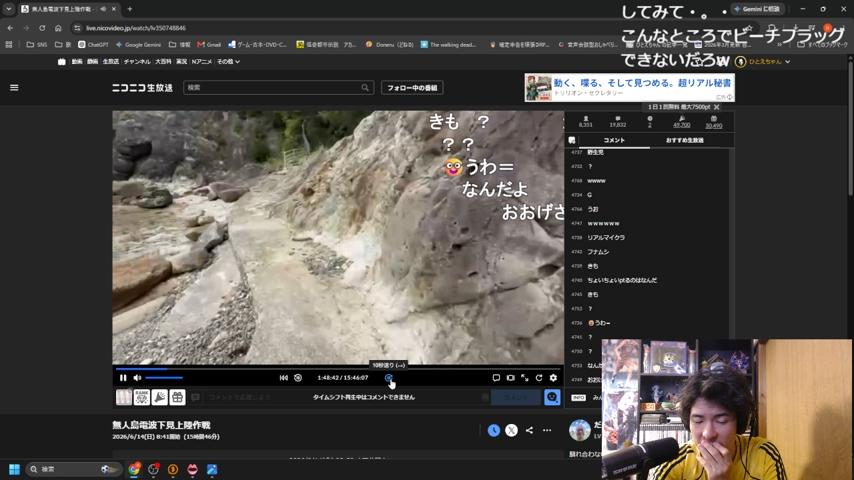
Task: Open the three-dot more options menu
Action: click(x=547, y=430)
